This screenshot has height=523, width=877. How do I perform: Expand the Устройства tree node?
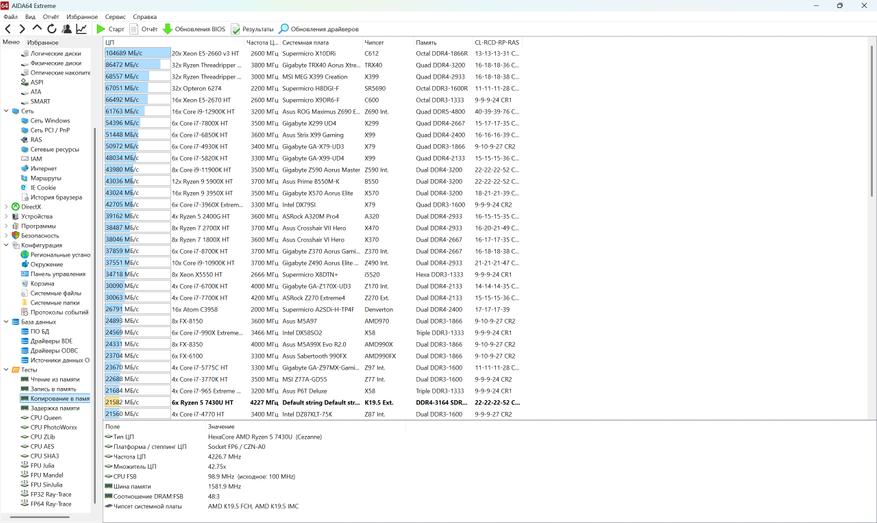pos(6,216)
